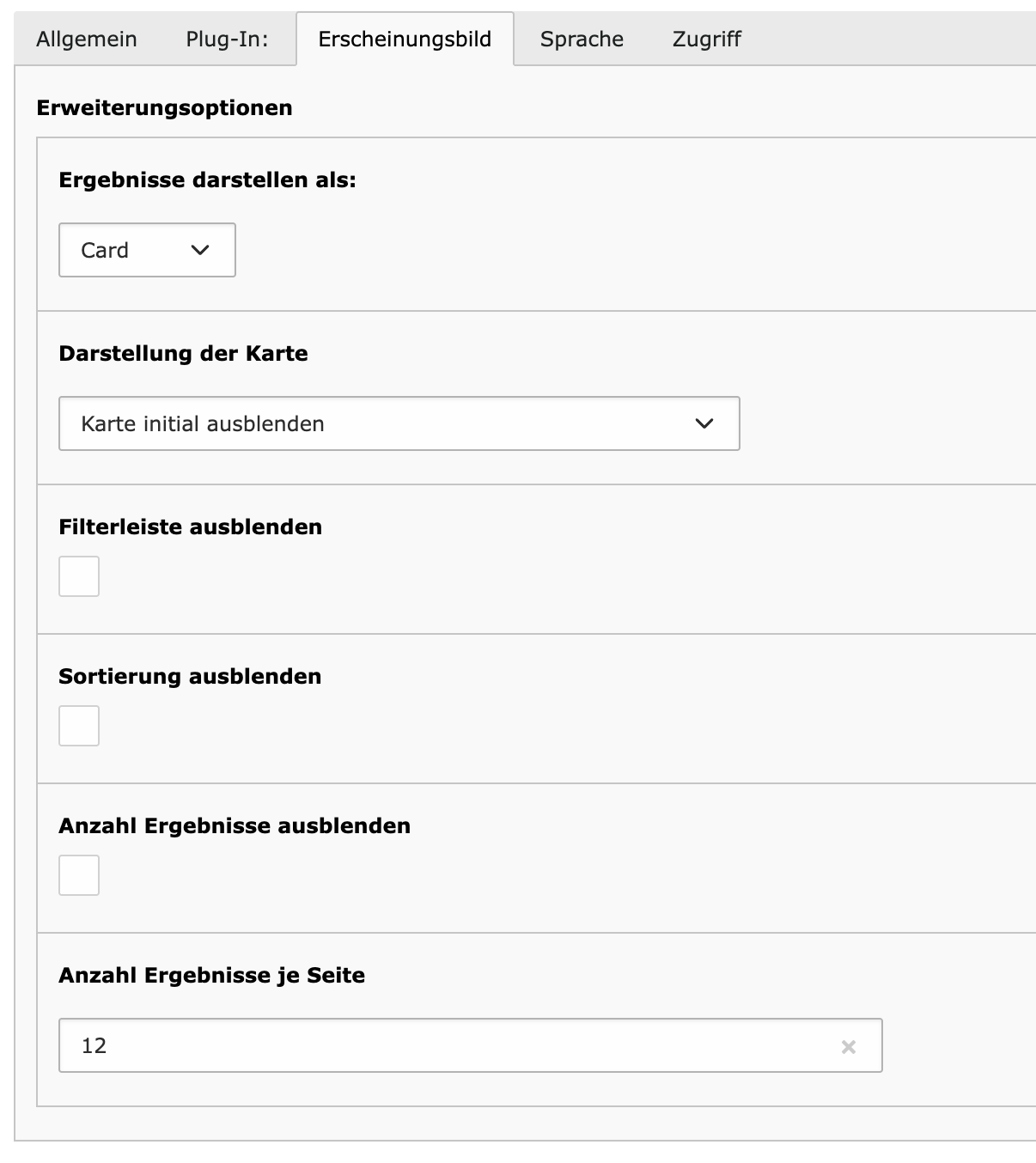
Task: Select the Erscheinungsbild tab
Action: [405, 39]
